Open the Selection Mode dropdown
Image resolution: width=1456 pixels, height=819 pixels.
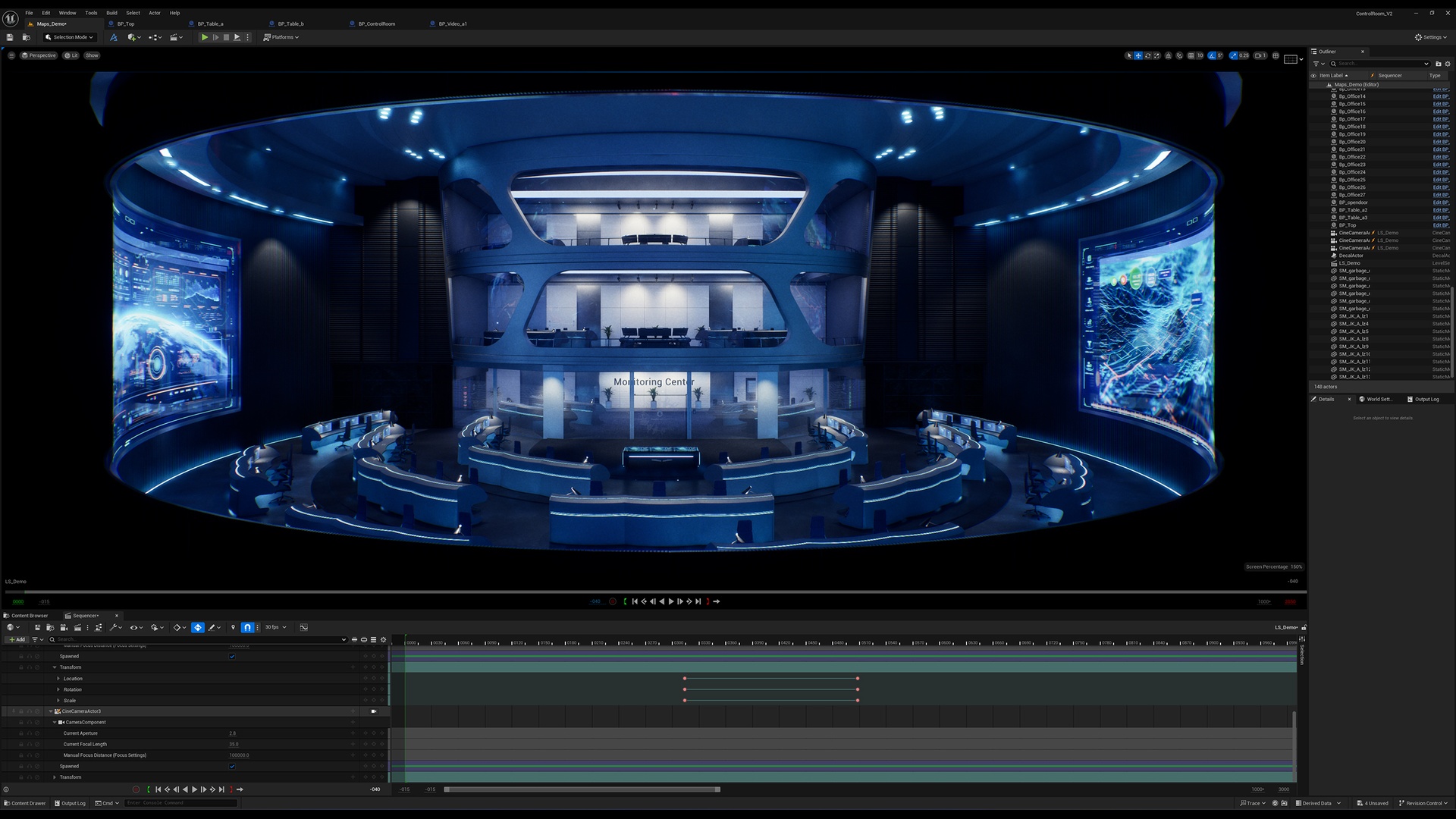click(69, 37)
